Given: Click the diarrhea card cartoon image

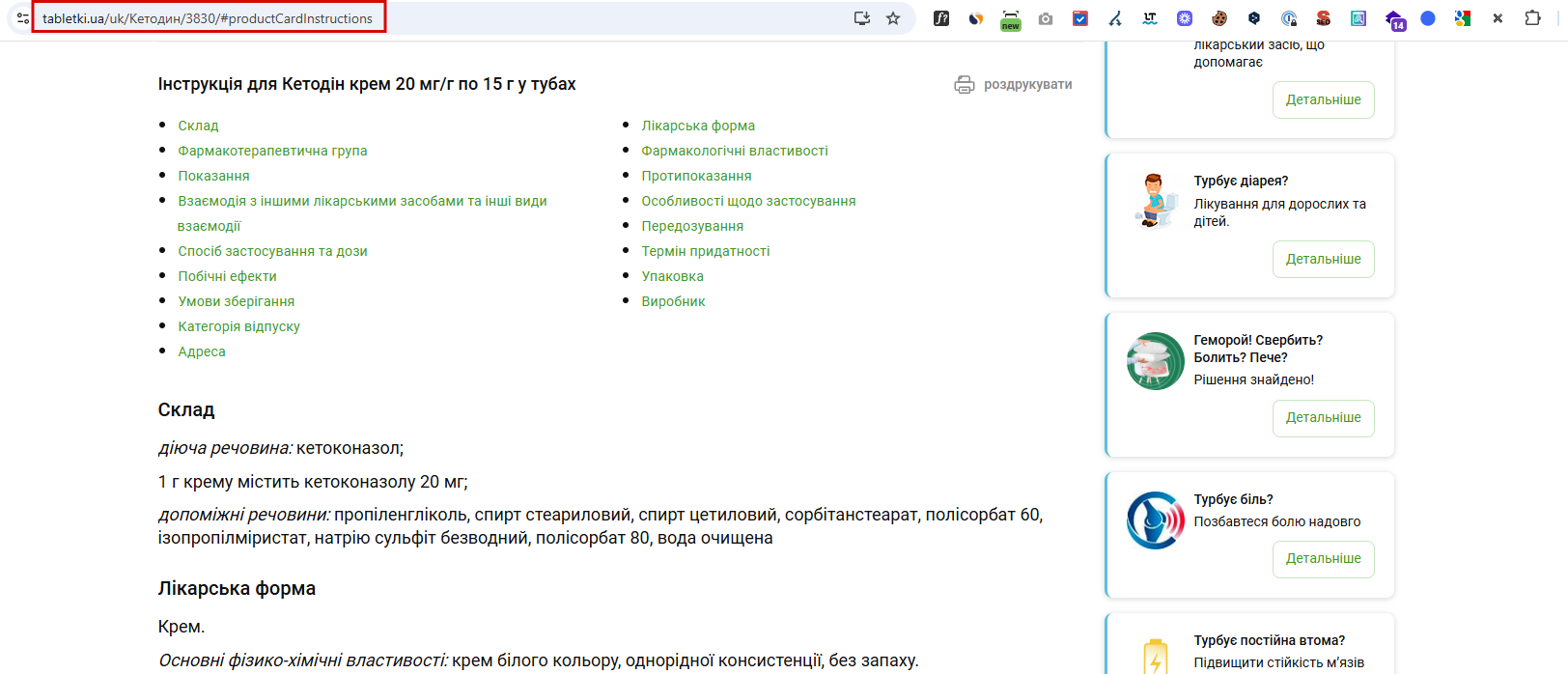Looking at the screenshot, I should (x=1155, y=201).
